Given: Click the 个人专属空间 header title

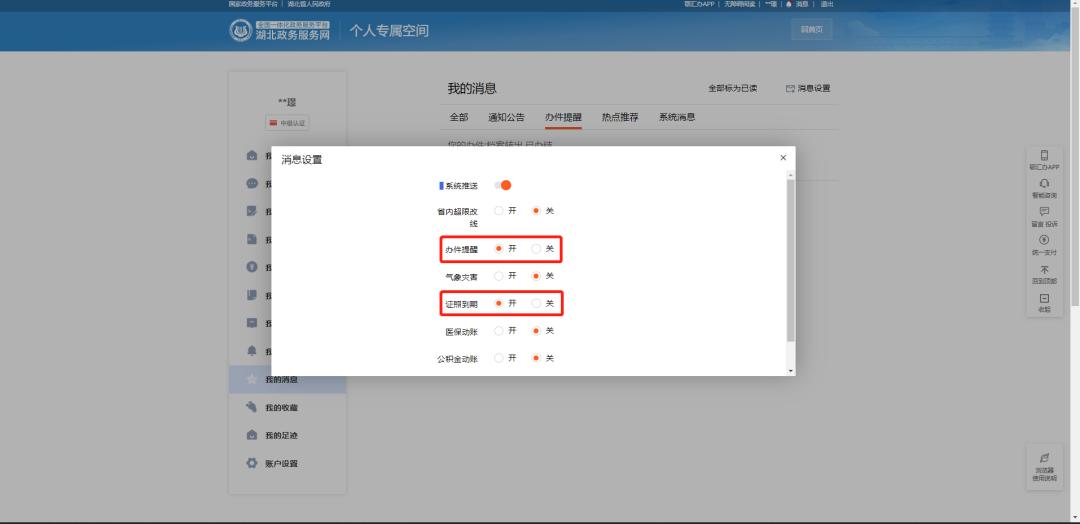Looking at the screenshot, I should pos(388,30).
